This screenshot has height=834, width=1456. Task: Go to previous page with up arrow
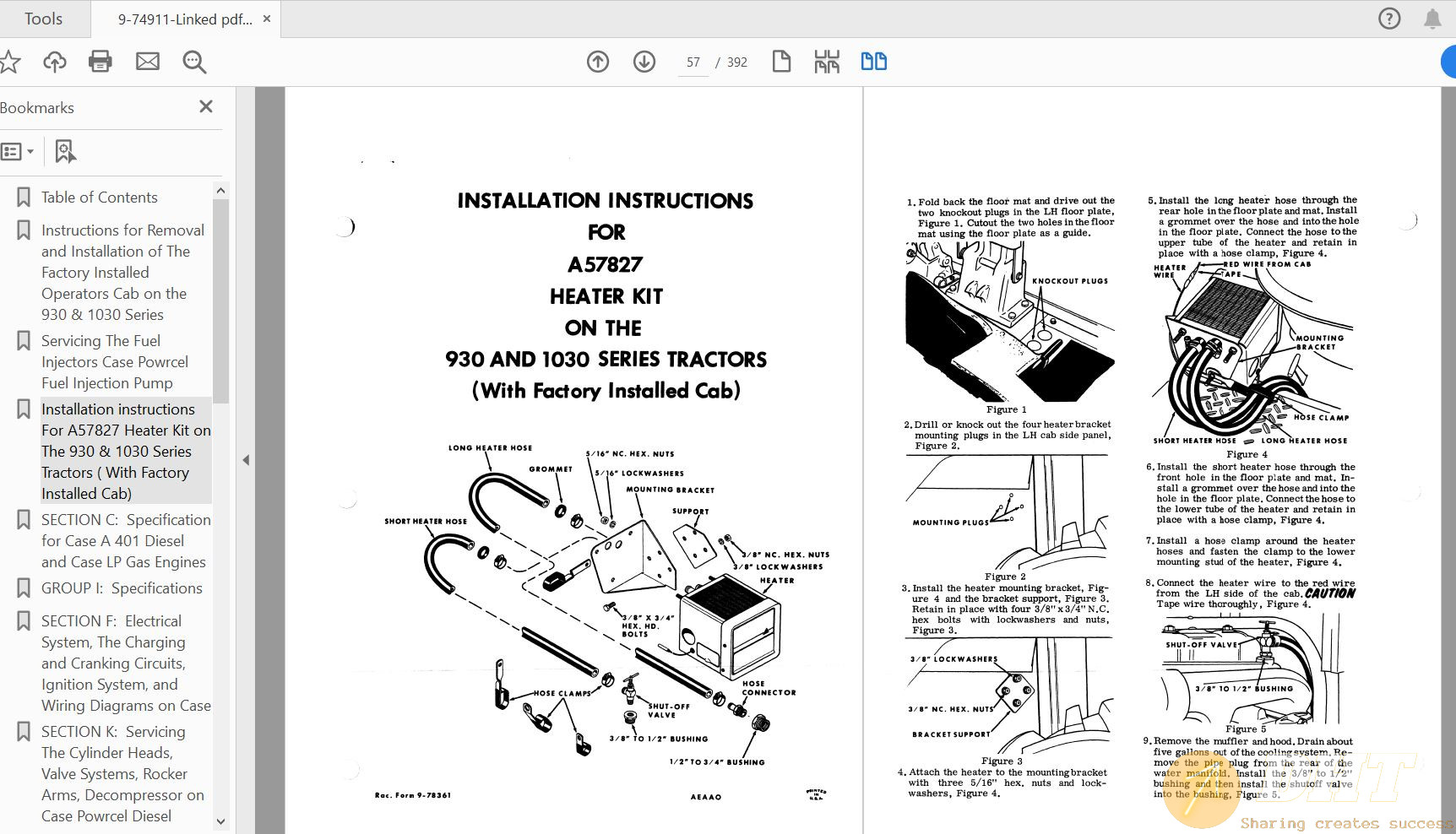point(598,62)
